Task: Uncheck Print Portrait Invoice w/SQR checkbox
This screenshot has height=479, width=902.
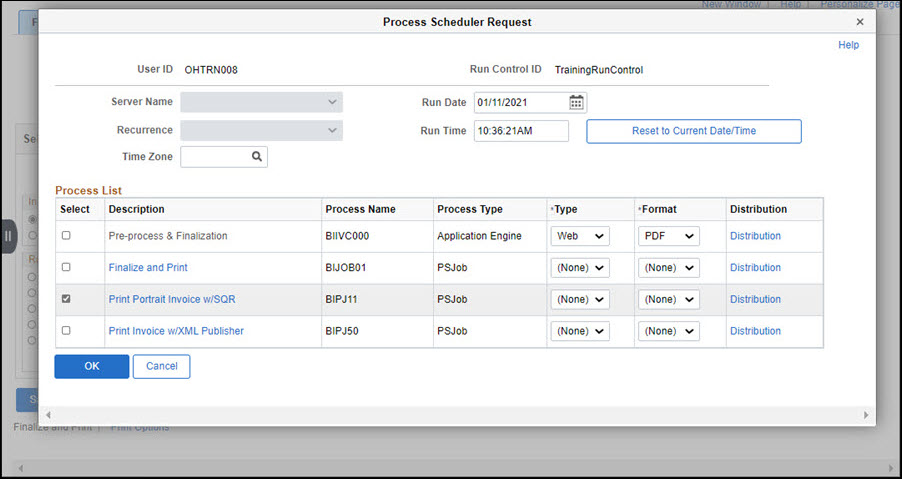Action: 66,299
